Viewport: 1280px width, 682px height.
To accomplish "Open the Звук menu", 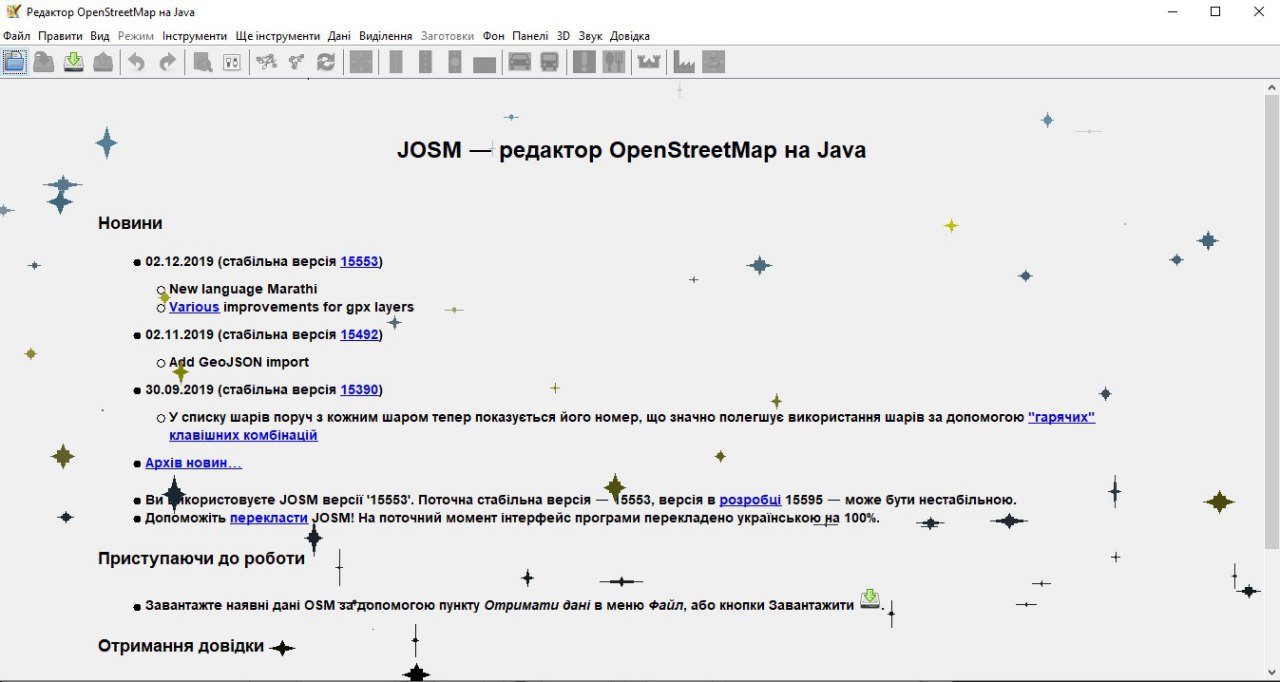I will pyautogui.click(x=590, y=36).
